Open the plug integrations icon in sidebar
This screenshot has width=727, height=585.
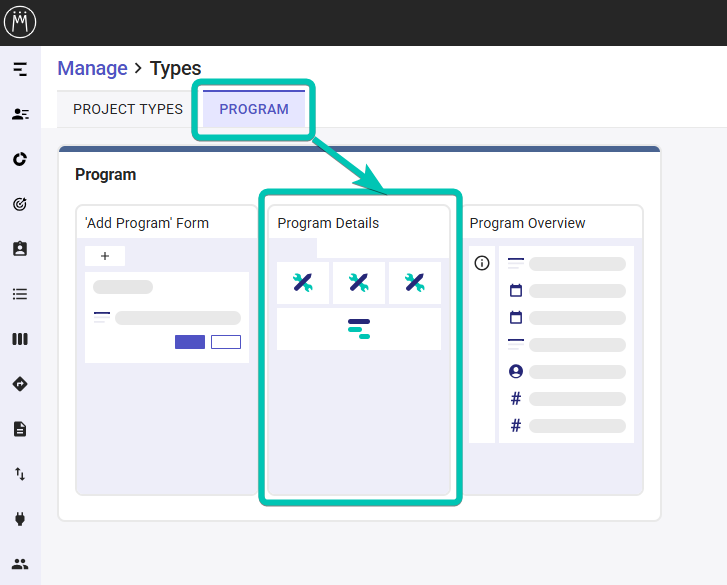(20, 519)
